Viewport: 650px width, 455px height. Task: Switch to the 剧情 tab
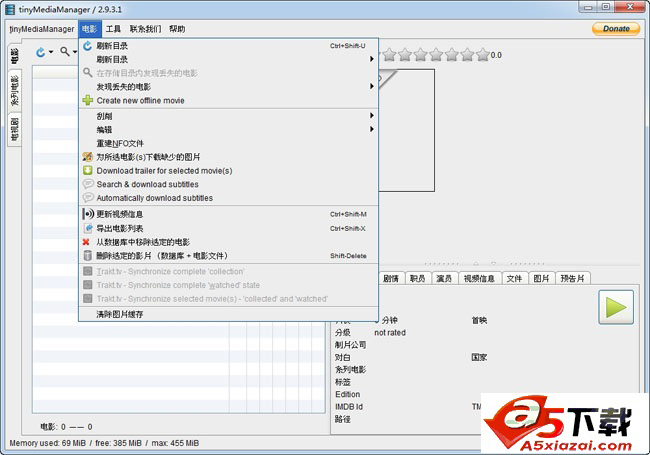coord(390,278)
